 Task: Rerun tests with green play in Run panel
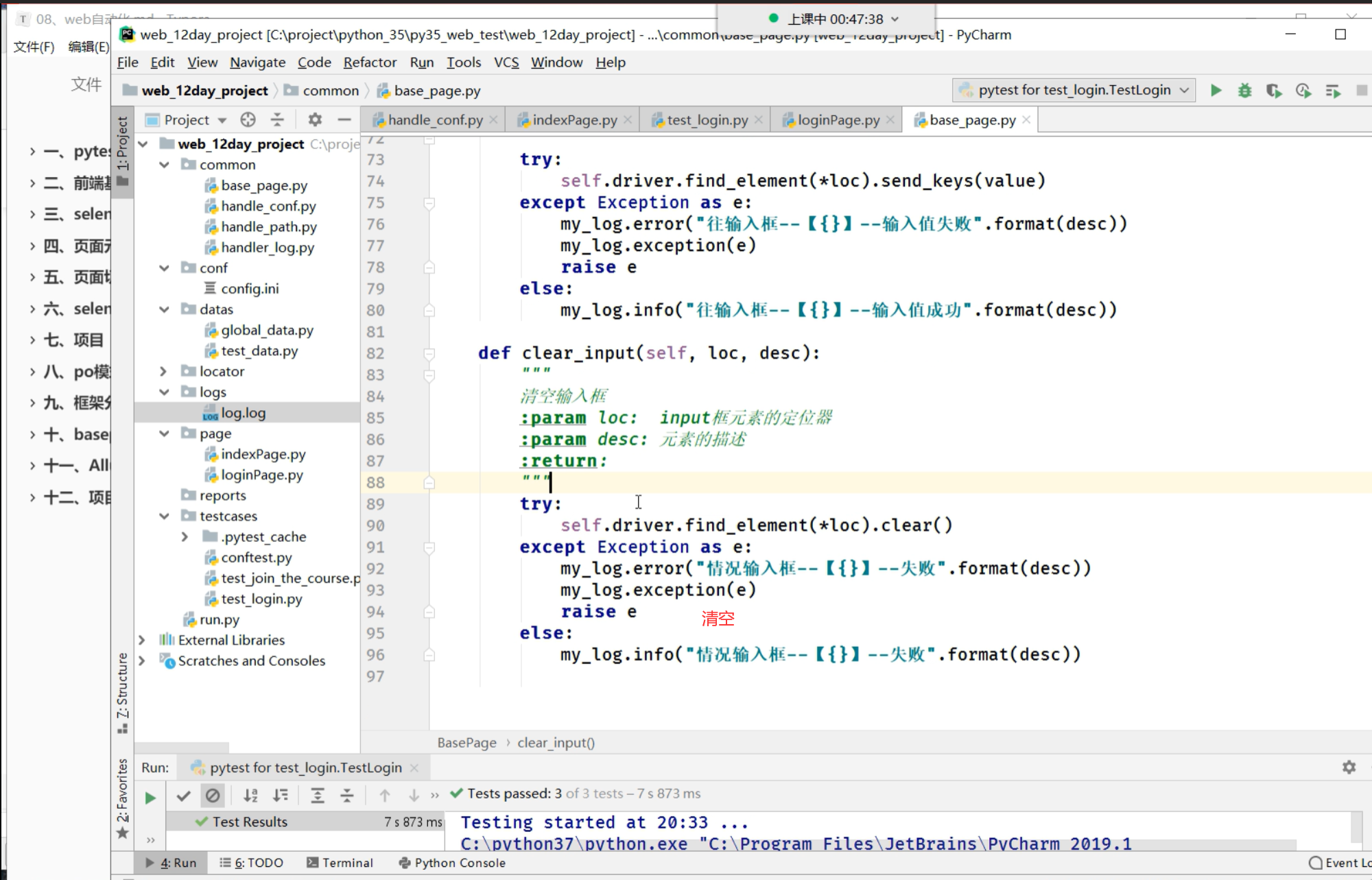point(150,798)
